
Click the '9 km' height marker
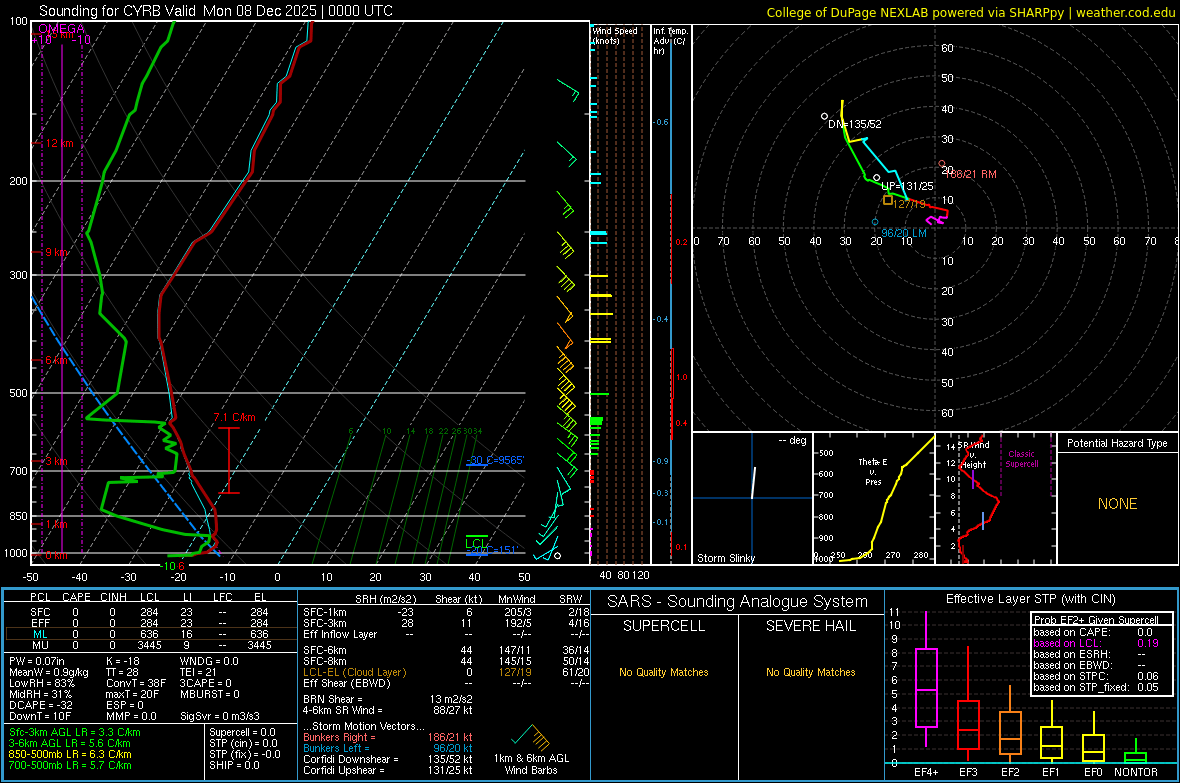(x=56, y=252)
